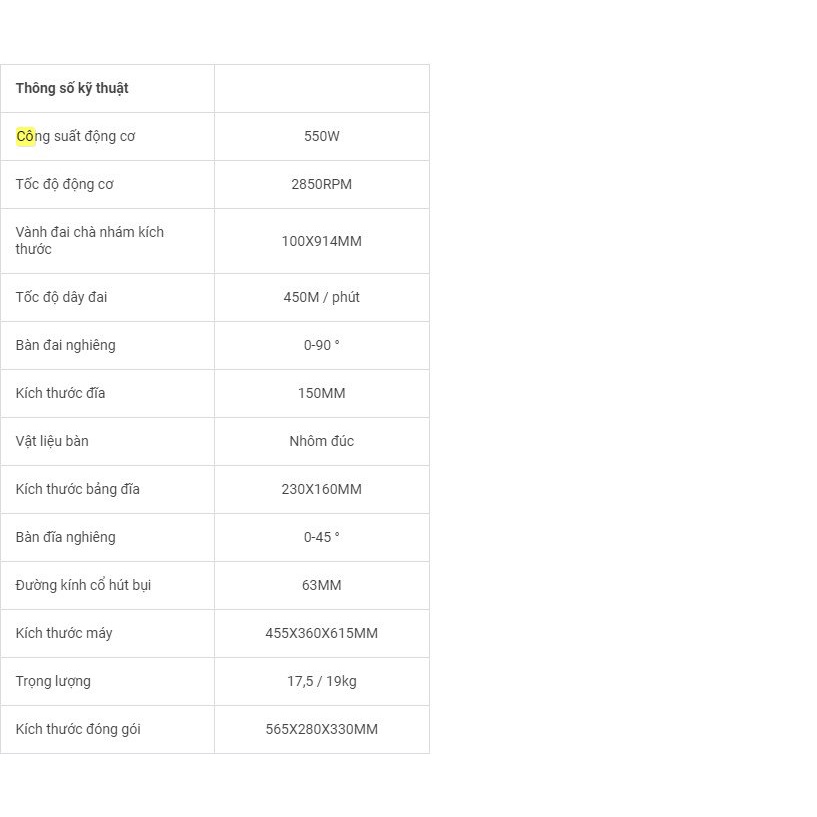Screen dimensions: 817x817
Task: Select the 'Công suất động cơ' label
Action: tap(75, 136)
